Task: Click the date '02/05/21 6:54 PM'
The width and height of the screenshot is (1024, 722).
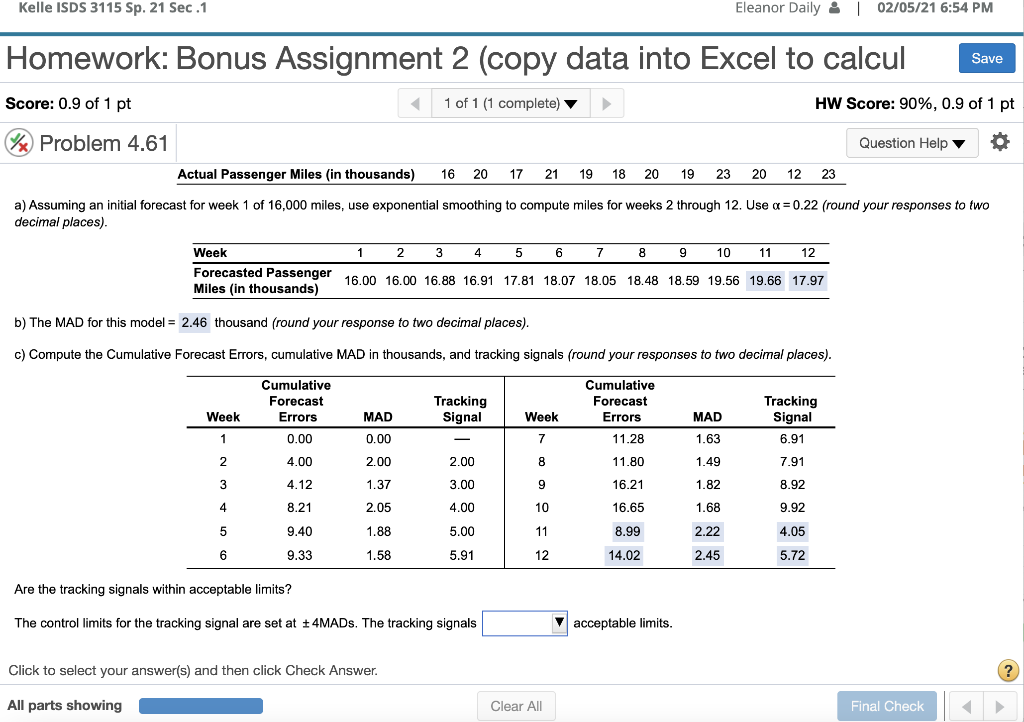Action: (x=935, y=8)
